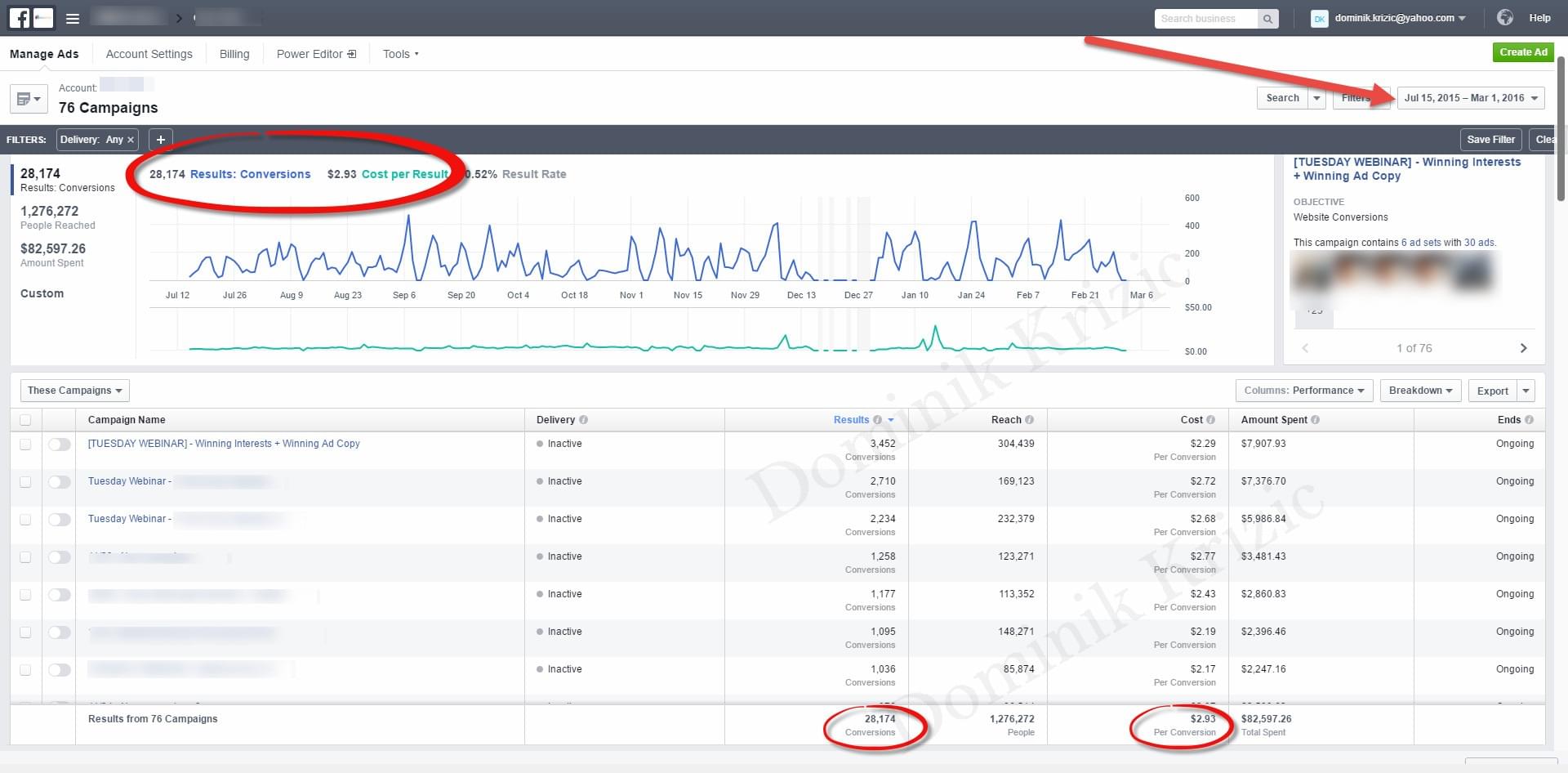The width and height of the screenshot is (1568, 773).
Task: Go to next campaign preview arrow
Action: click(1523, 348)
